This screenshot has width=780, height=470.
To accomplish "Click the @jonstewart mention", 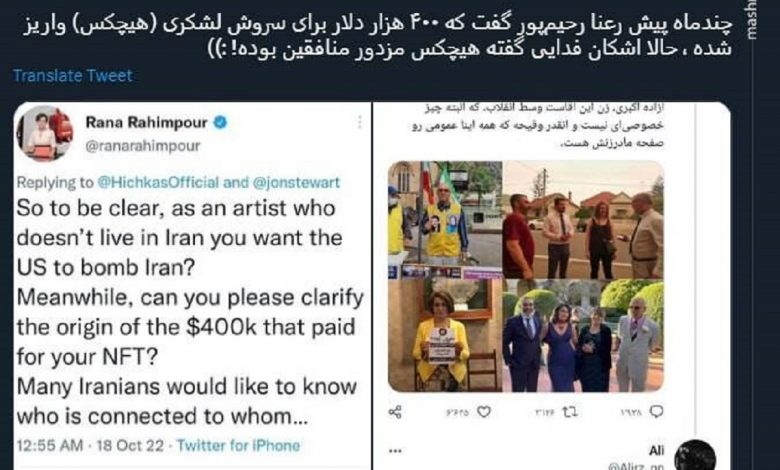I will click(296, 183).
